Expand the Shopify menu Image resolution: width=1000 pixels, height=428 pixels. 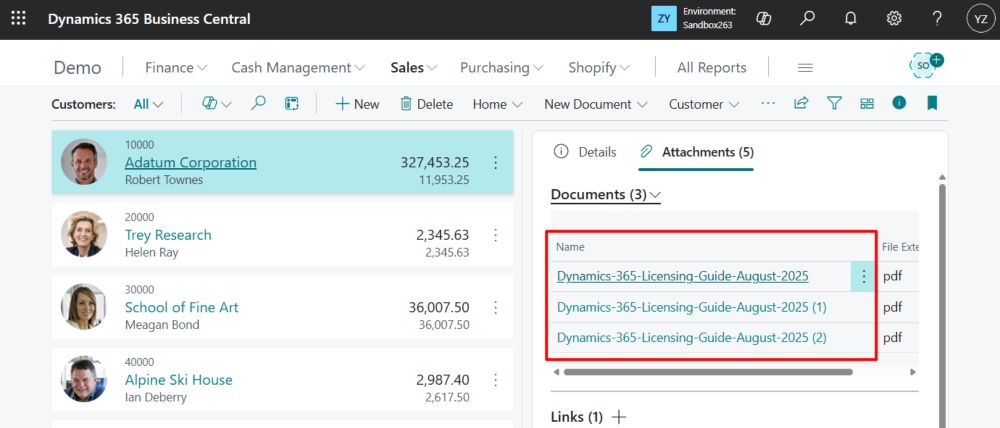pos(599,68)
